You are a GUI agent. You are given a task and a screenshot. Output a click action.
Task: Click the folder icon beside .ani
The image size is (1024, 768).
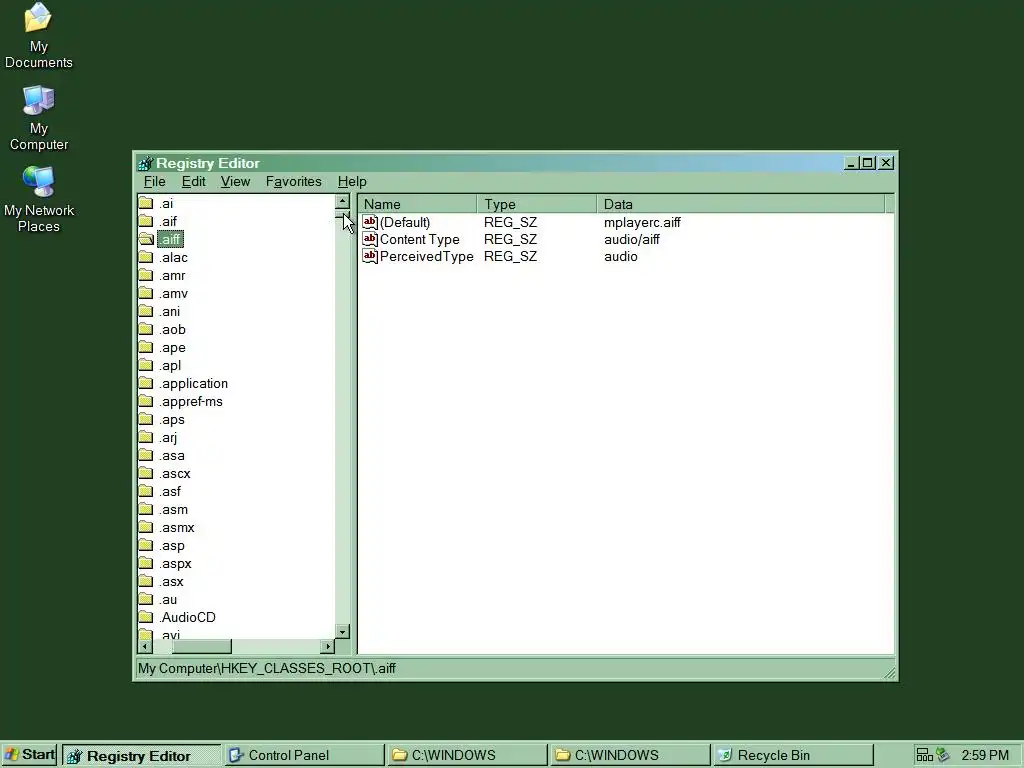tap(146, 312)
